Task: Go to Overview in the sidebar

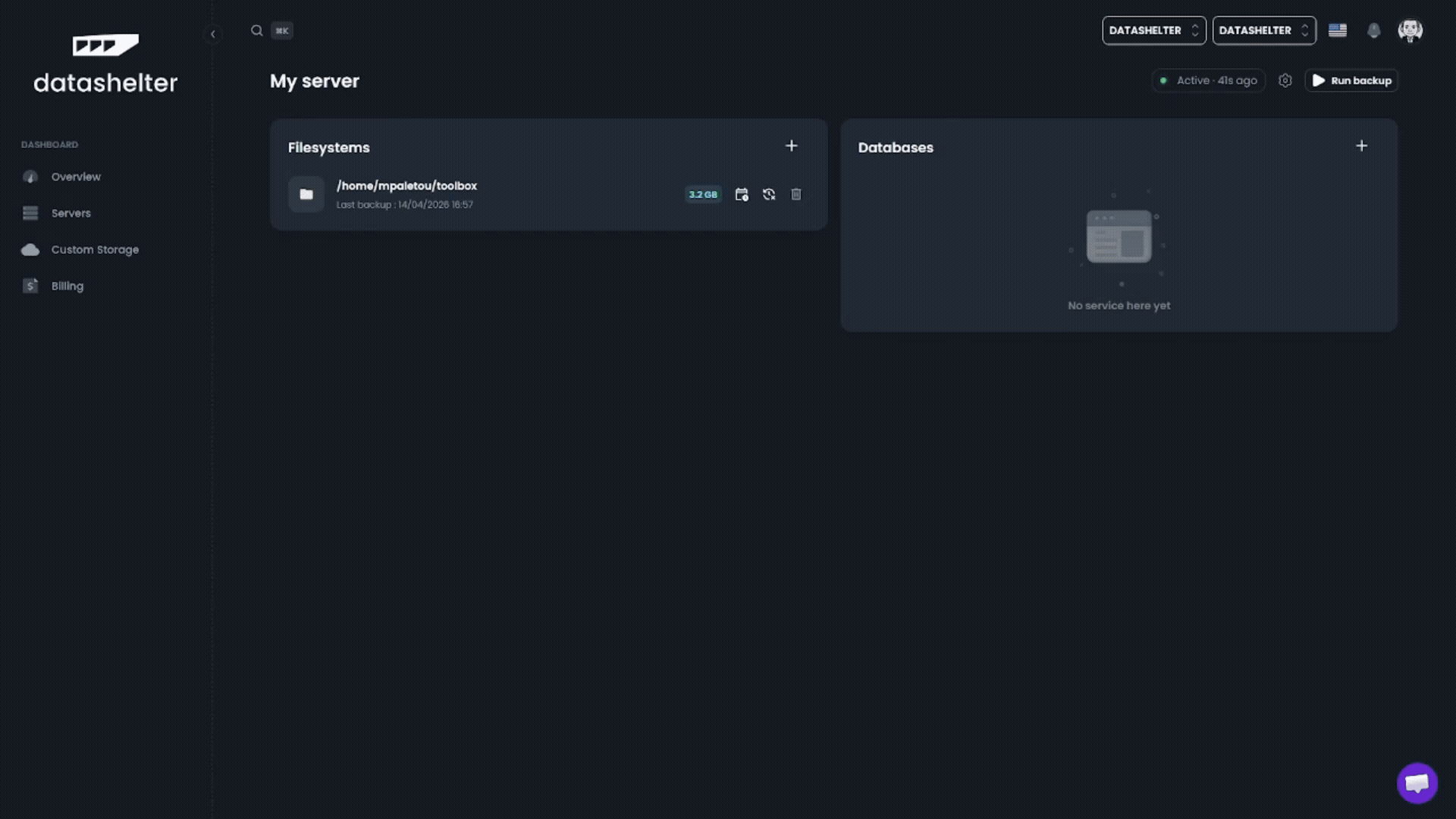Action: tap(76, 177)
